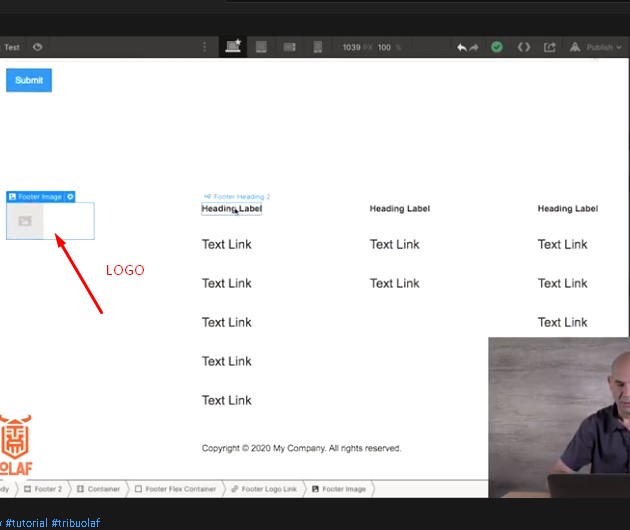Check the green status checkmark
The height and width of the screenshot is (530, 630).
pos(497,47)
